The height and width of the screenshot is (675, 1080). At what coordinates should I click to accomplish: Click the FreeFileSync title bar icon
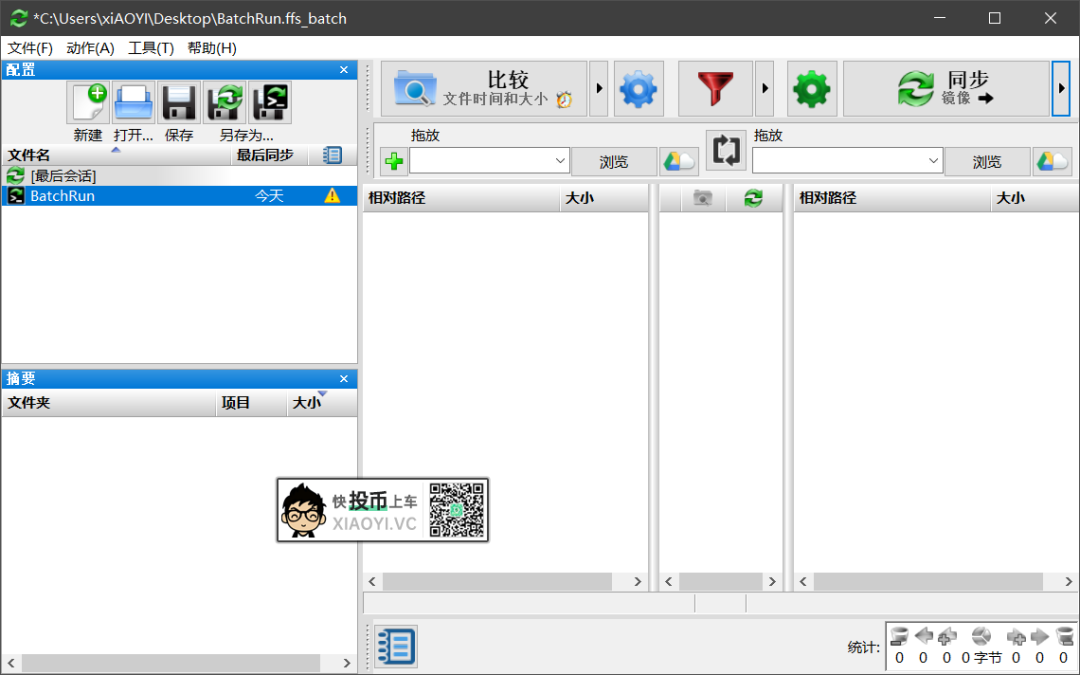click(19, 18)
